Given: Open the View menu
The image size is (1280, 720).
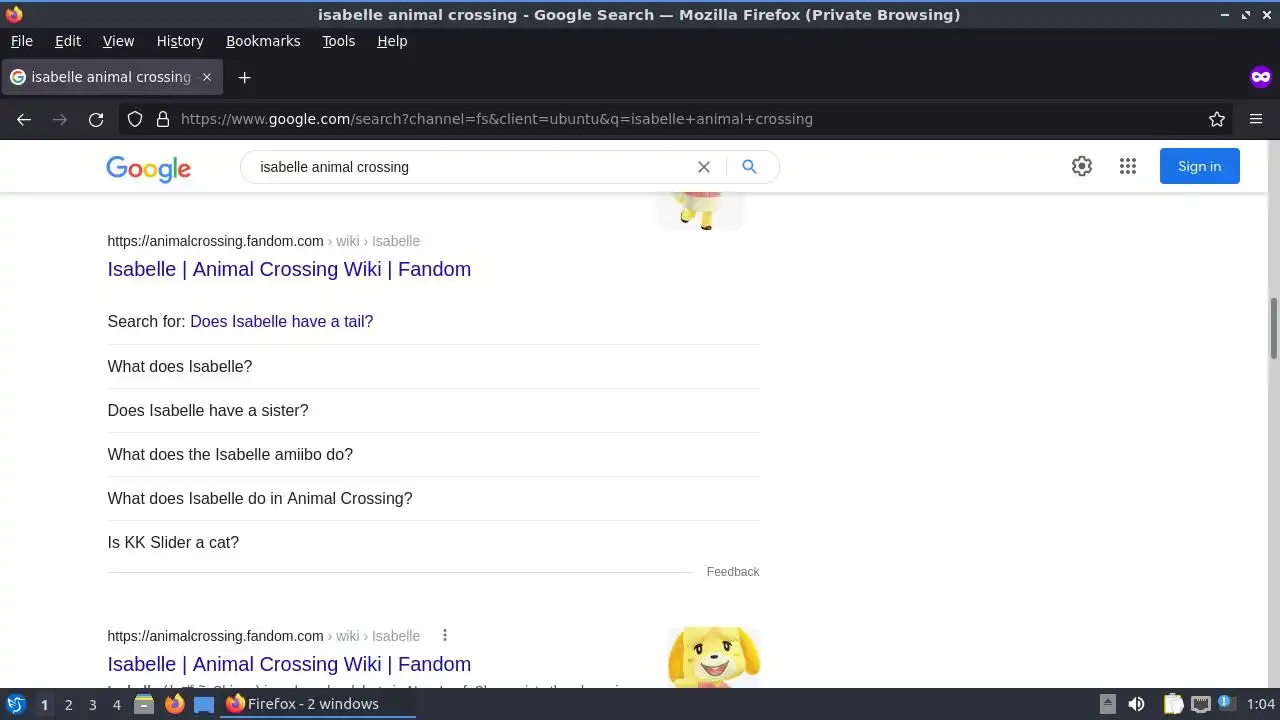Looking at the screenshot, I should 118,41.
